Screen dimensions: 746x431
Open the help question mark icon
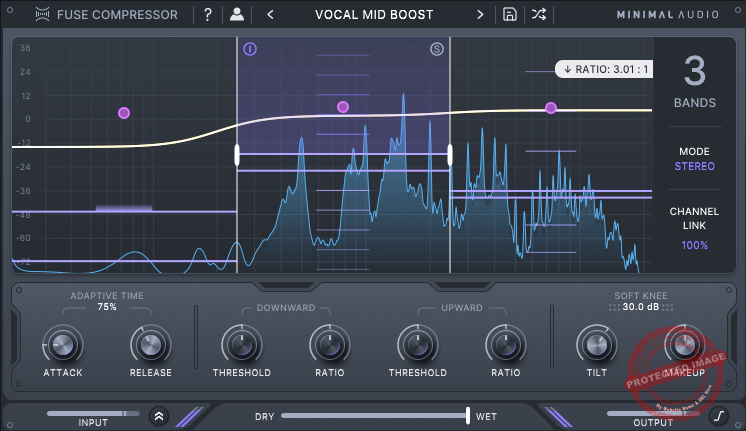click(x=207, y=15)
